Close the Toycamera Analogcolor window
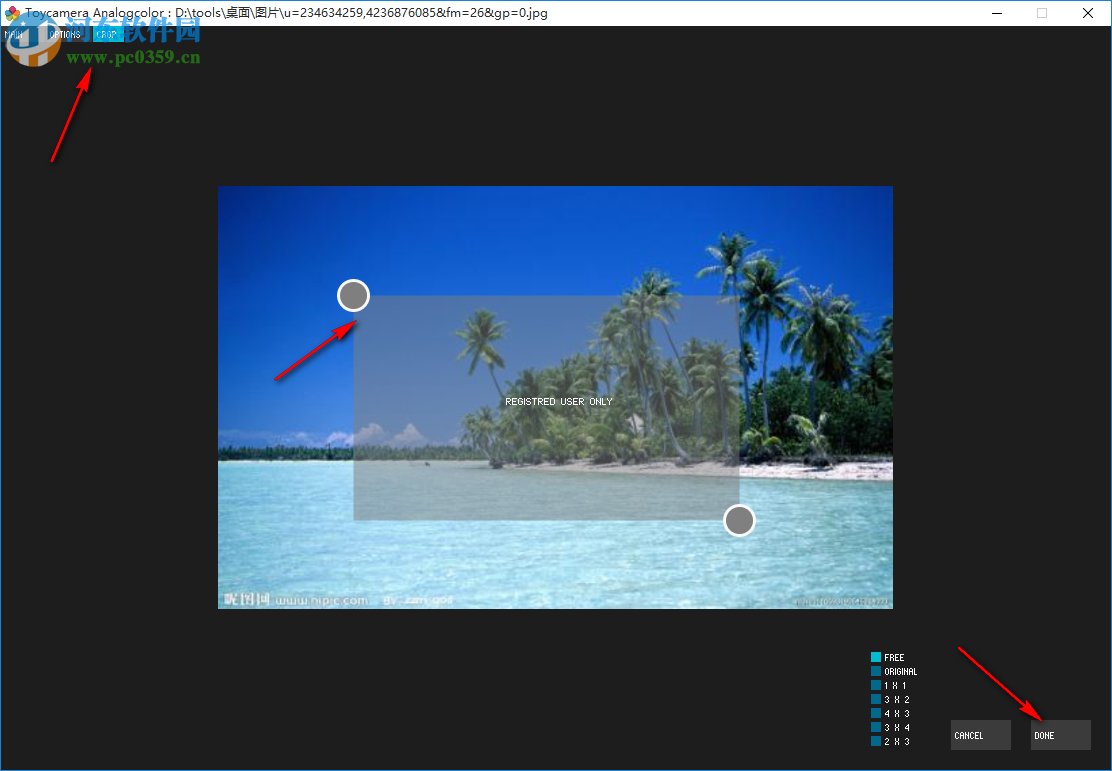 coord(1088,13)
